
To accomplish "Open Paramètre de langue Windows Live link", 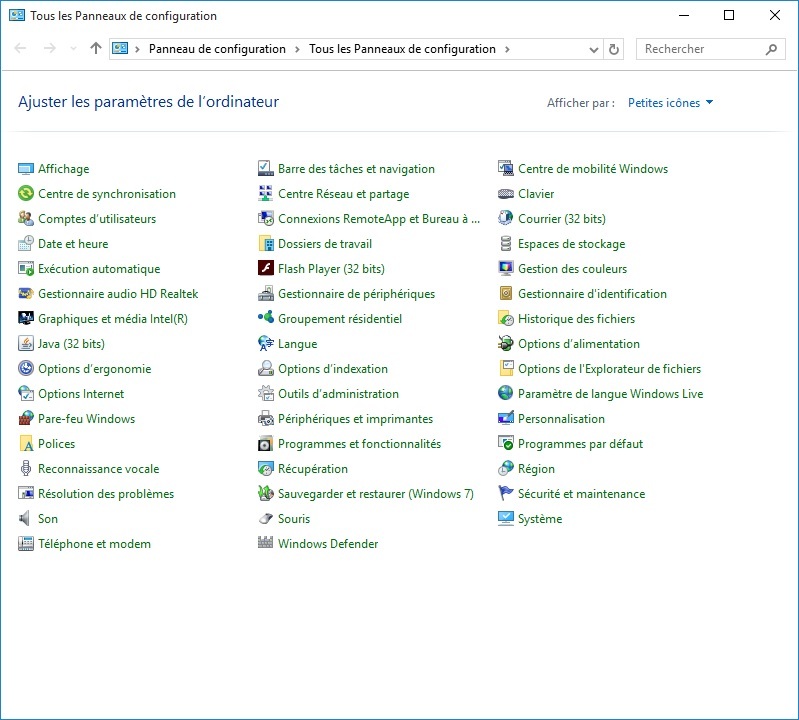I will coord(610,393).
